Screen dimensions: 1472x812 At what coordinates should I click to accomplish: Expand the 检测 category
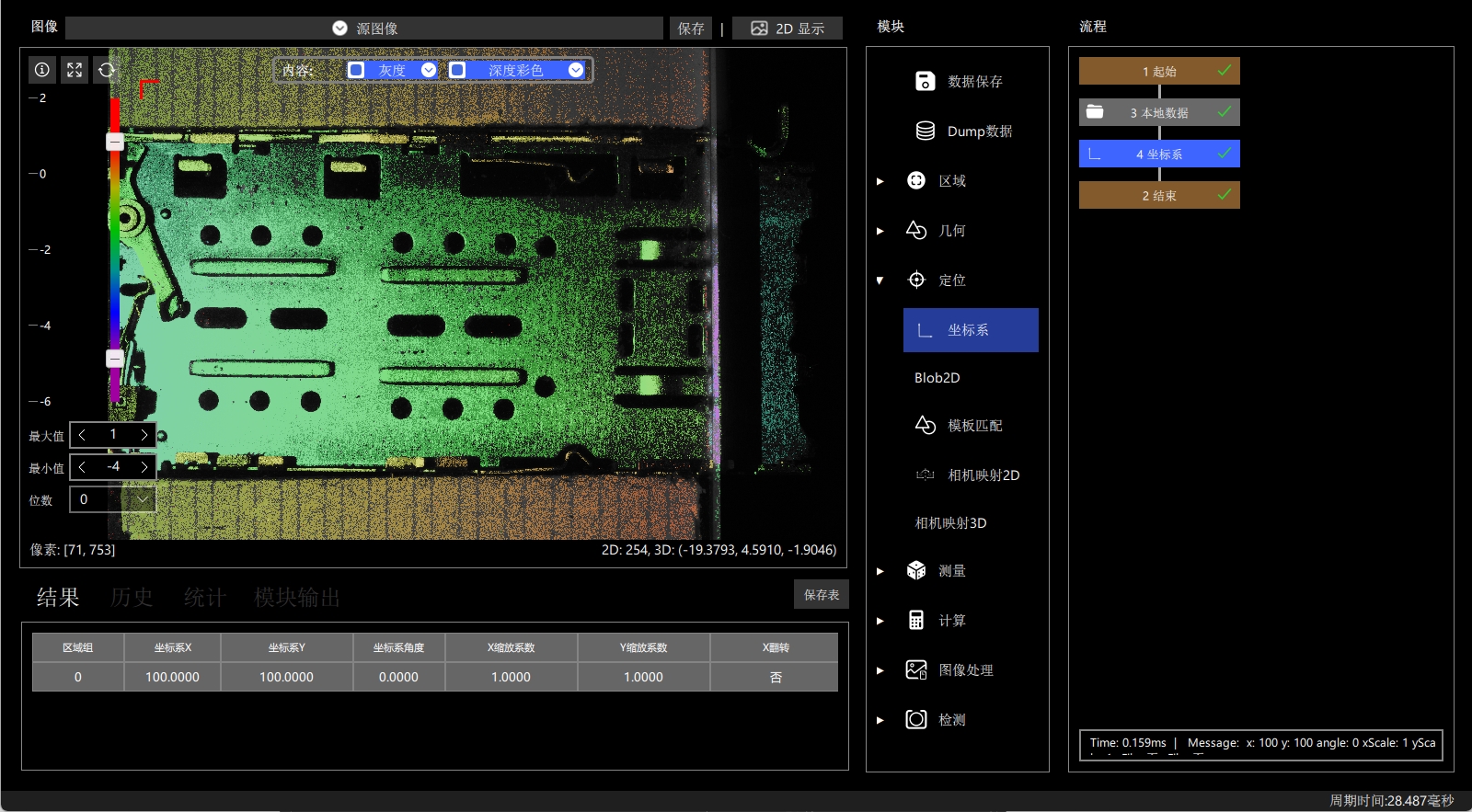tap(880, 720)
